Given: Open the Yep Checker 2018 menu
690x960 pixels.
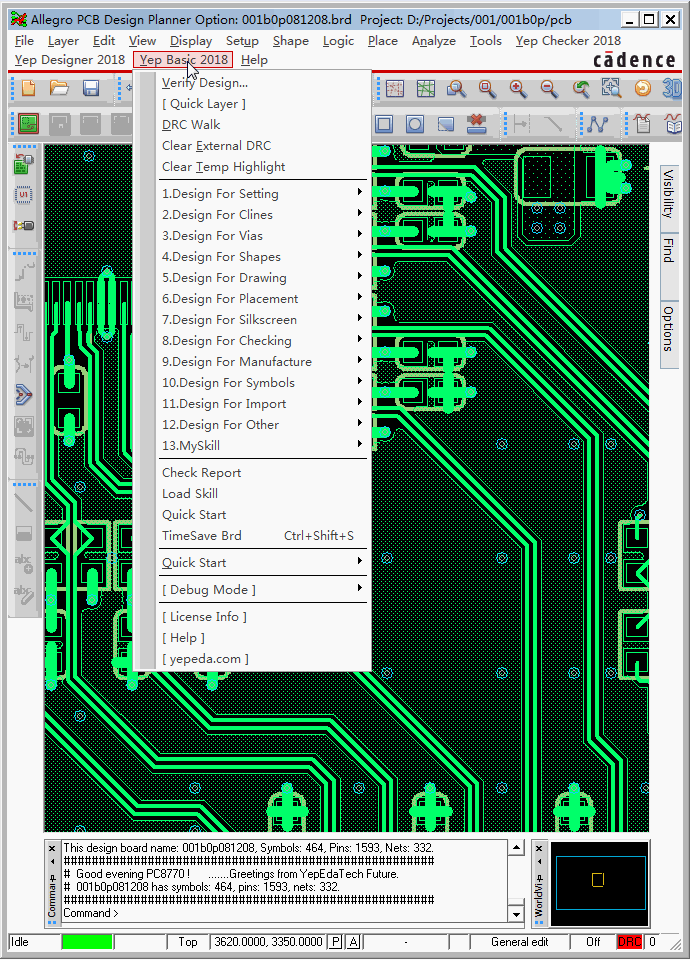Looking at the screenshot, I should 568,41.
